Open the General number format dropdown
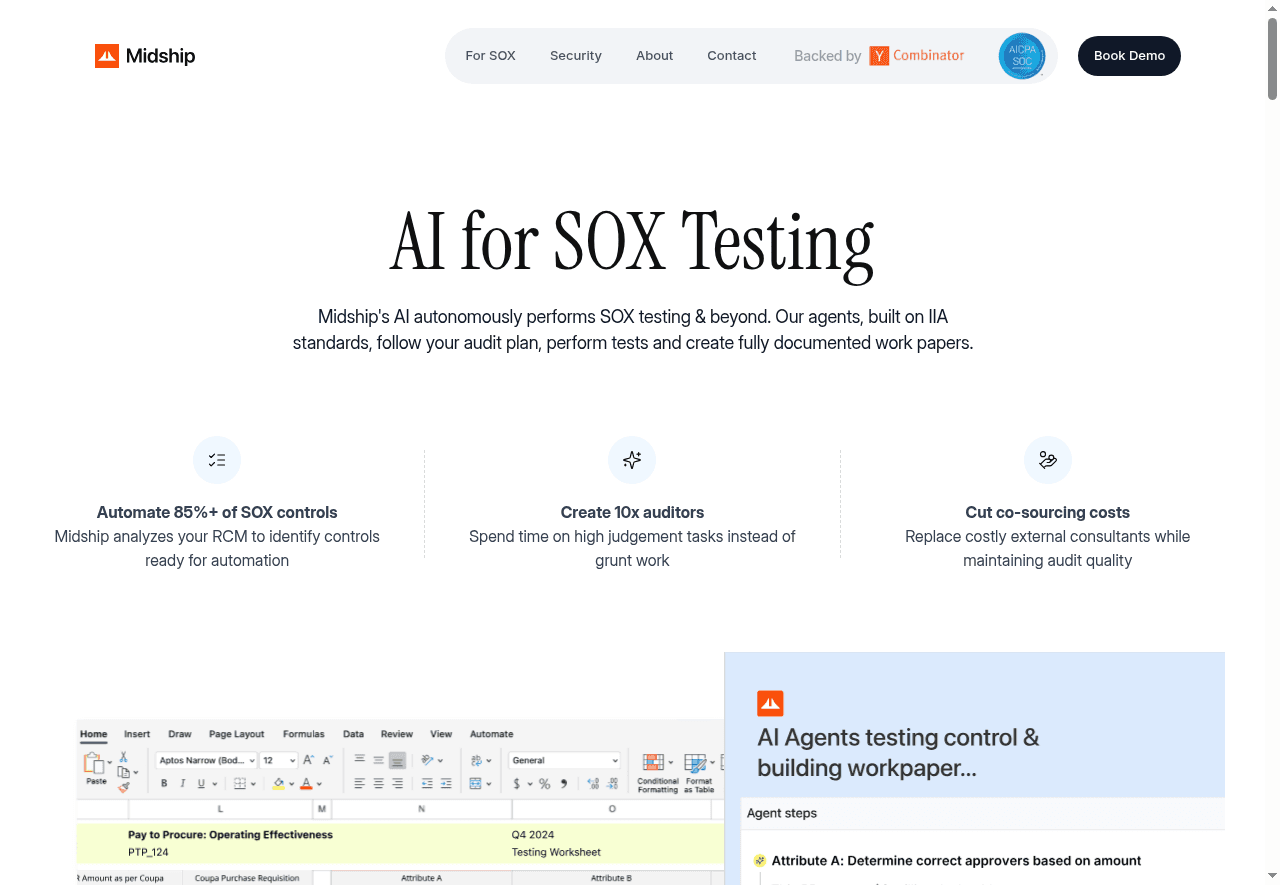The width and height of the screenshot is (1280, 885). coord(564,761)
